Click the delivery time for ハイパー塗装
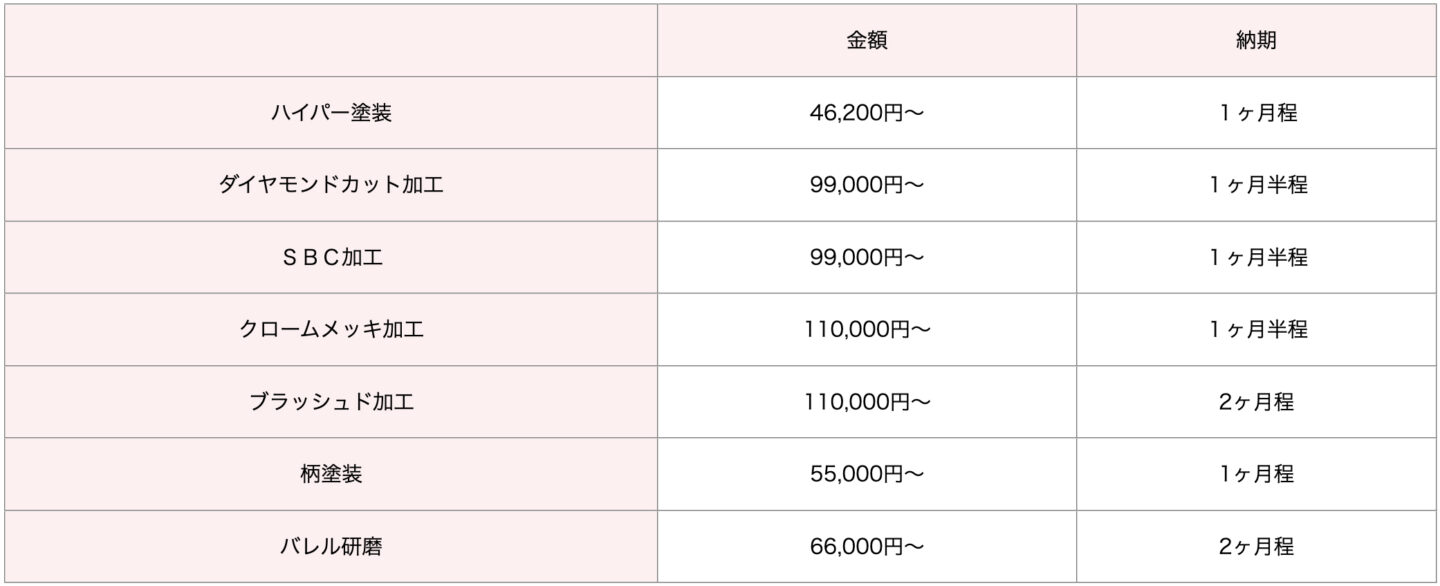This screenshot has height=586, width=1440. [1256, 113]
